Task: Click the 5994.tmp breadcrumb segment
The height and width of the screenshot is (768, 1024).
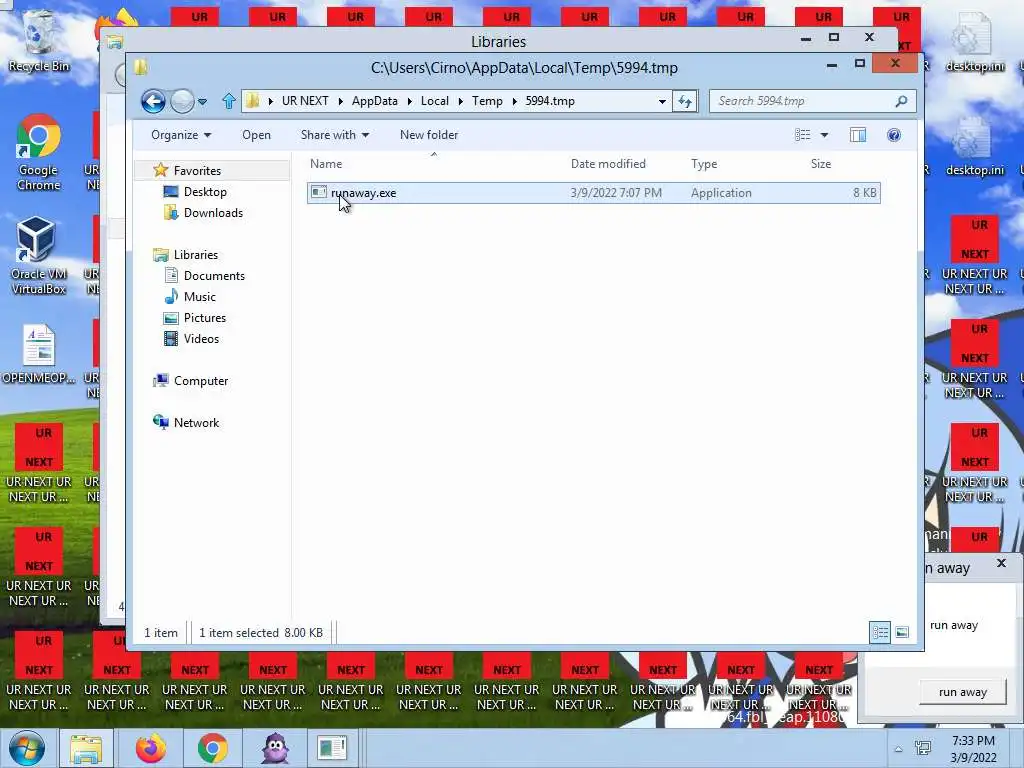Action: (550, 101)
